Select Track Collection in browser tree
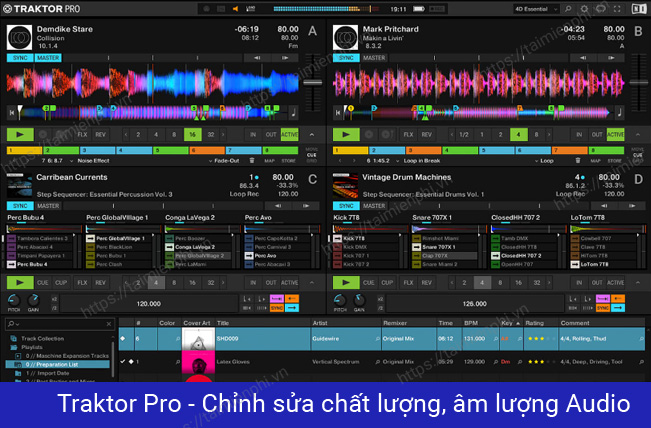The image size is (651, 428). (42, 338)
